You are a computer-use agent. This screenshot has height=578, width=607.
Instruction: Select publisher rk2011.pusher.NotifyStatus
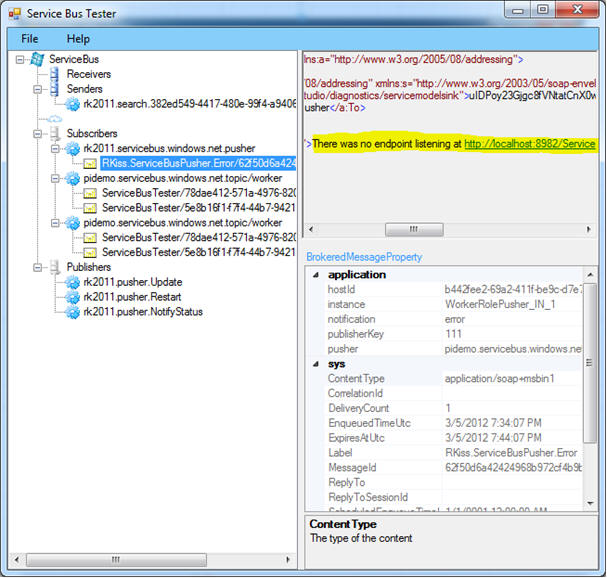click(143, 312)
